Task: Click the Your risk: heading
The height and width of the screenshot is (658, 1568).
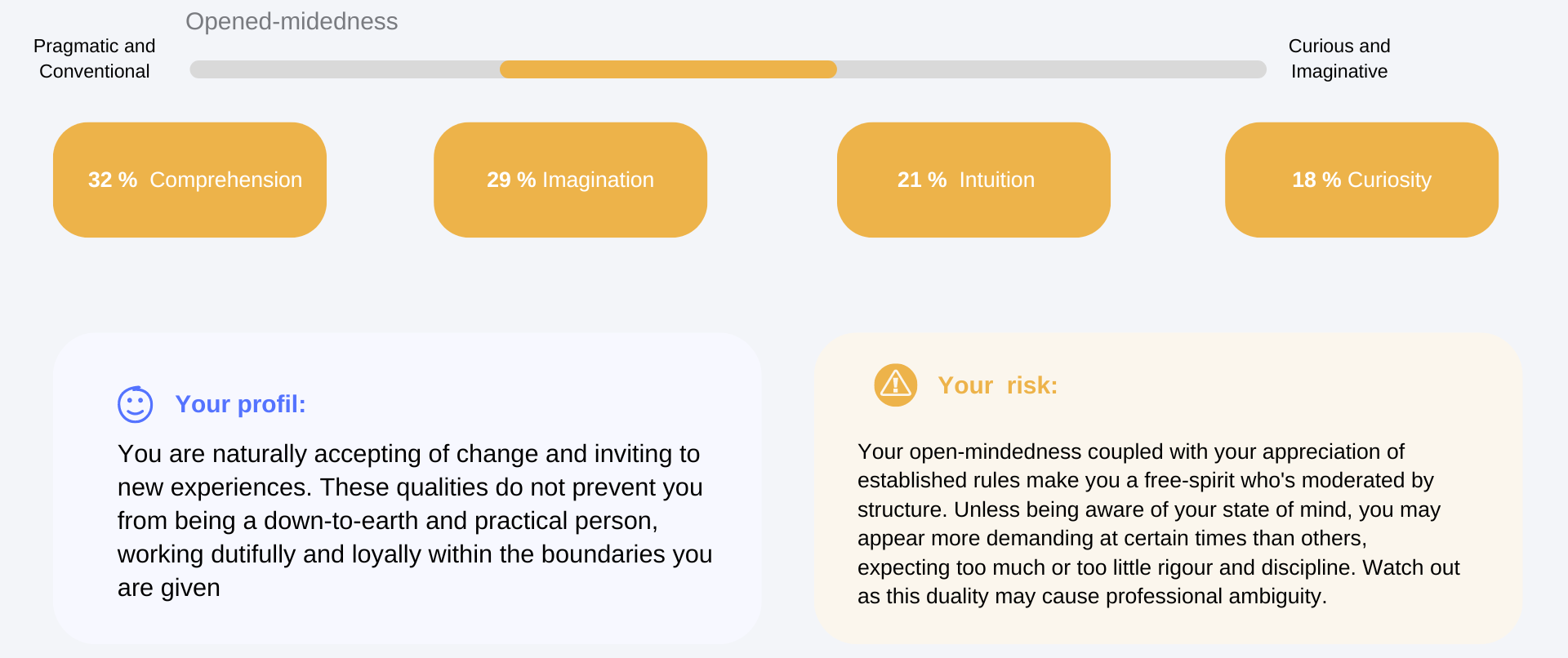Action: (x=998, y=385)
